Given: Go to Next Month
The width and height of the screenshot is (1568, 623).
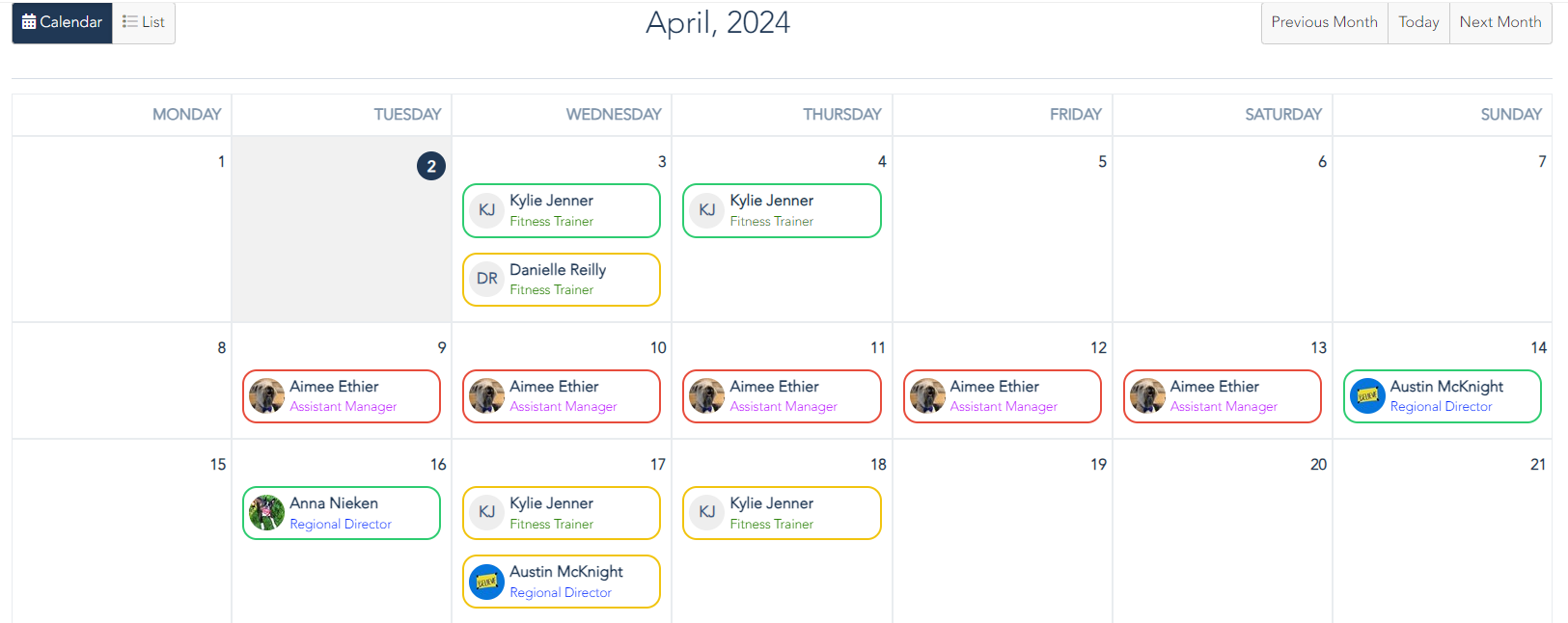Looking at the screenshot, I should point(1499,22).
